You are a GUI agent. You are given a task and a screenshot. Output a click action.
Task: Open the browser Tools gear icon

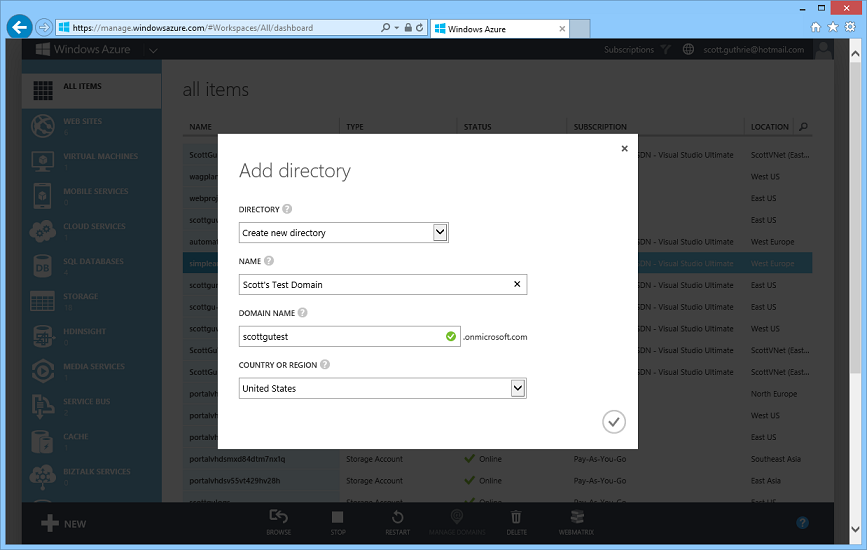click(850, 27)
